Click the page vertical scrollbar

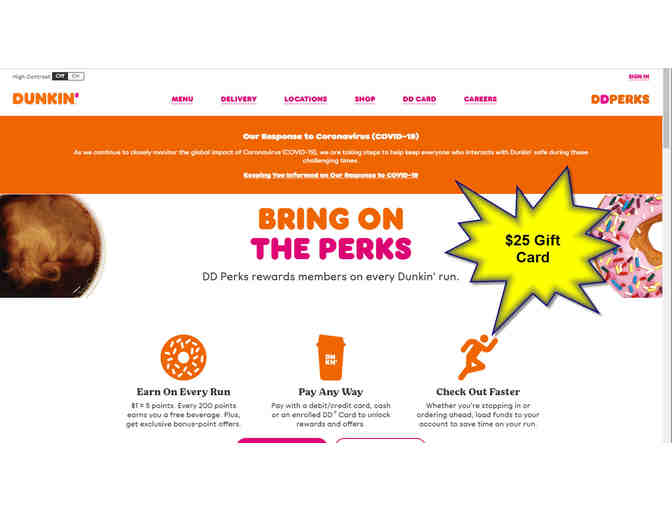tap(667, 255)
